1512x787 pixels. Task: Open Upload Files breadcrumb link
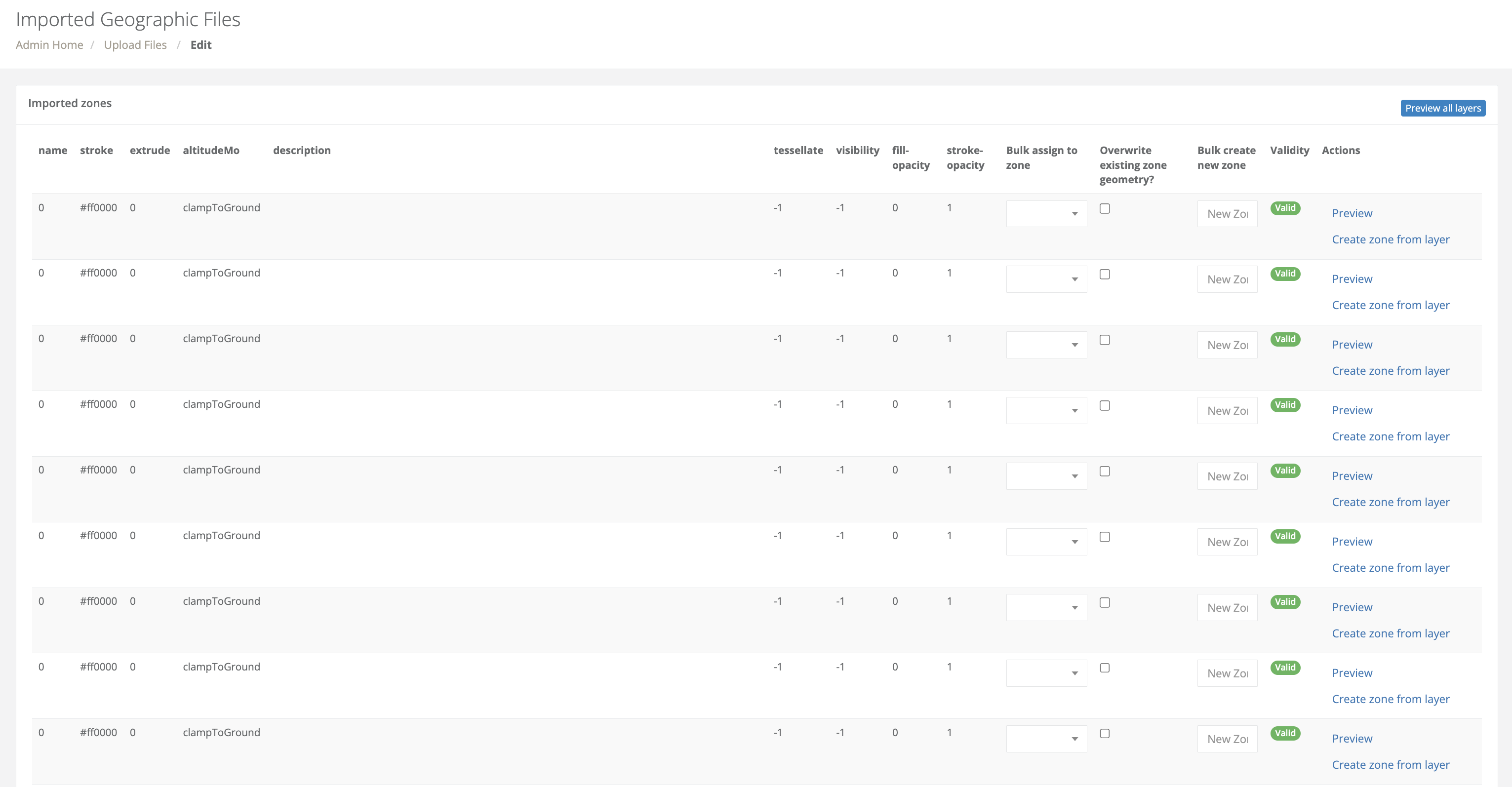135,44
